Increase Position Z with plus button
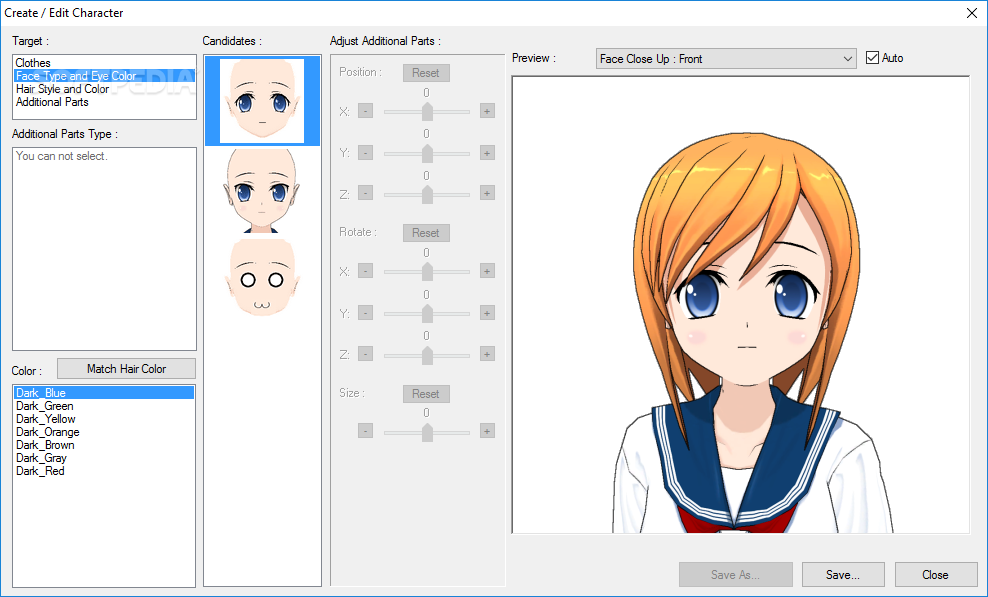This screenshot has height=597, width=988. [x=487, y=193]
